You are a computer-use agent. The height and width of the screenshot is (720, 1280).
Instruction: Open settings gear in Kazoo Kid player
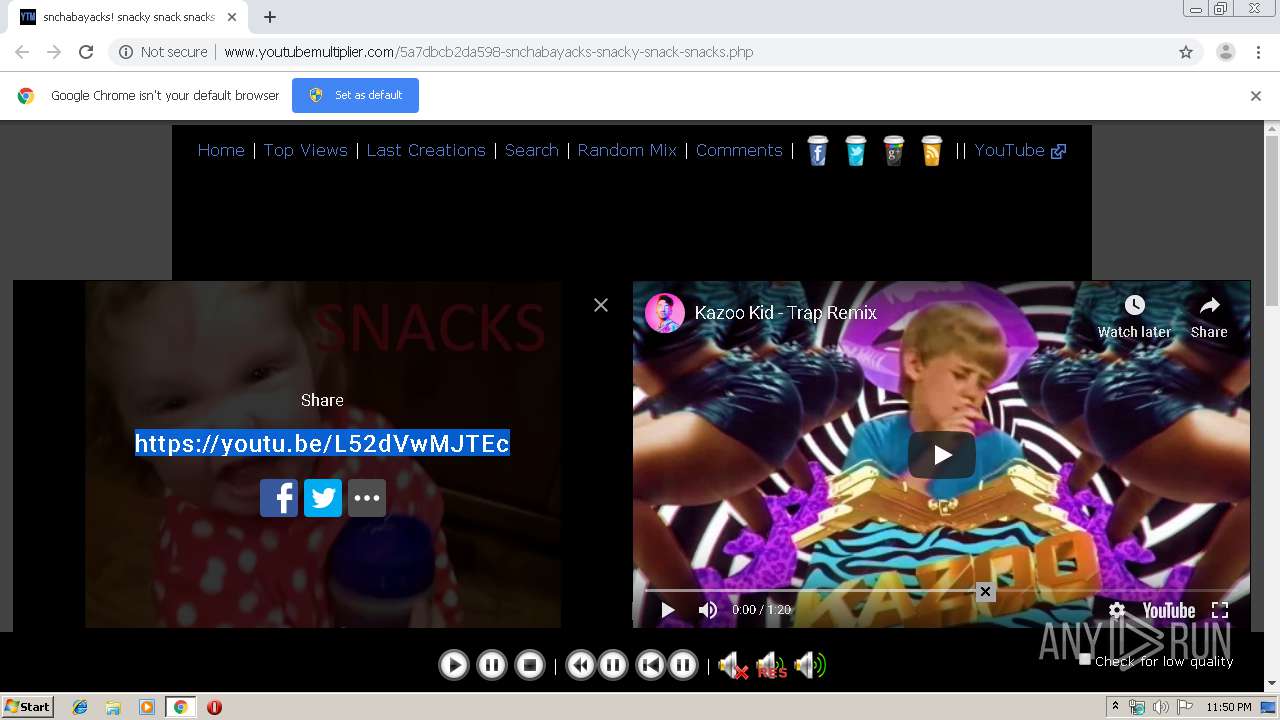[1117, 610]
